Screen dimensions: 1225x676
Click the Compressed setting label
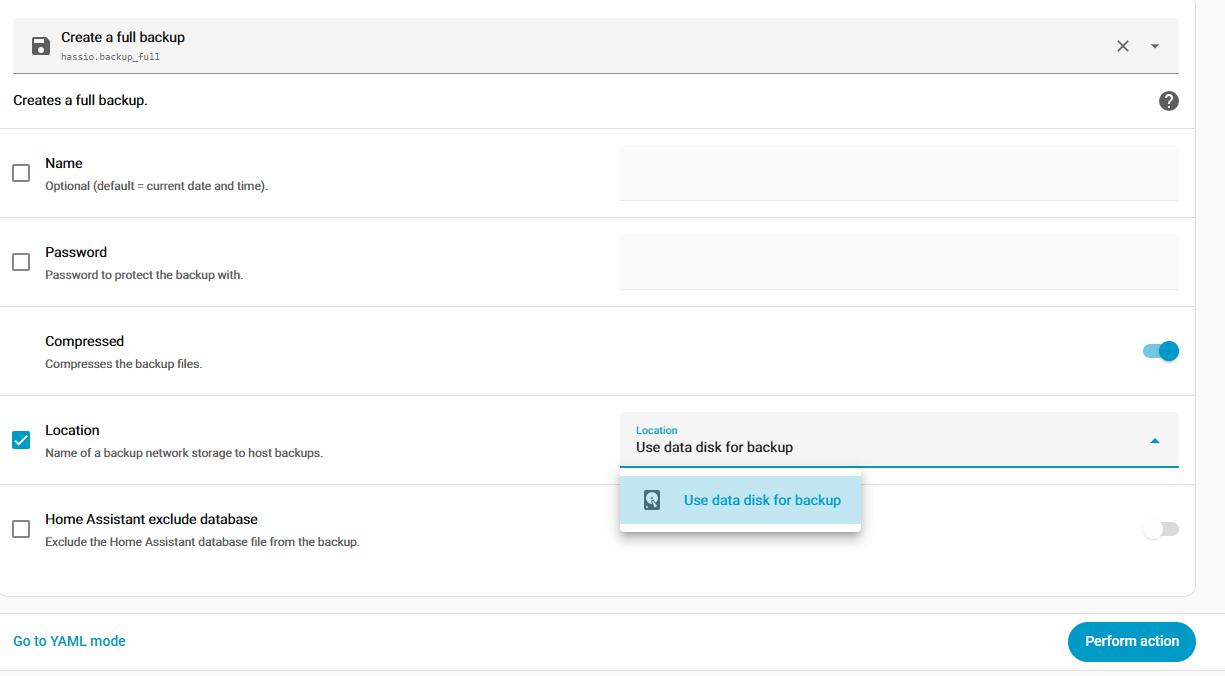pyautogui.click(x=84, y=341)
